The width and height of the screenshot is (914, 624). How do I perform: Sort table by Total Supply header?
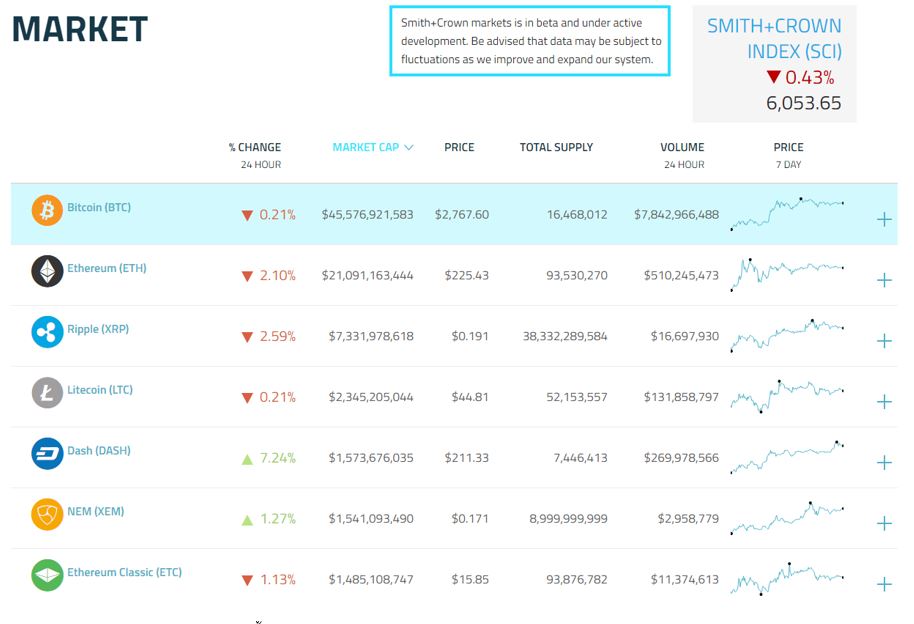pos(556,147)
